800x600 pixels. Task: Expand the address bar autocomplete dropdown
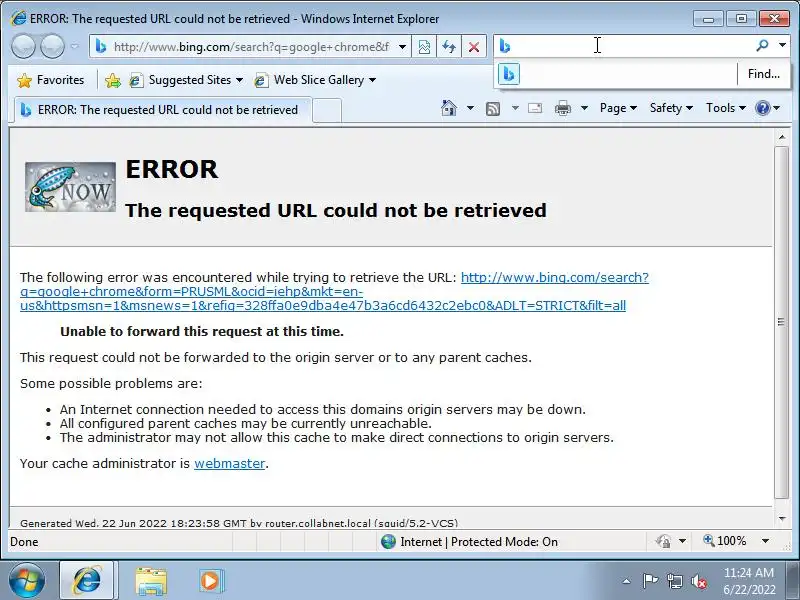click(x=403, y=47)
